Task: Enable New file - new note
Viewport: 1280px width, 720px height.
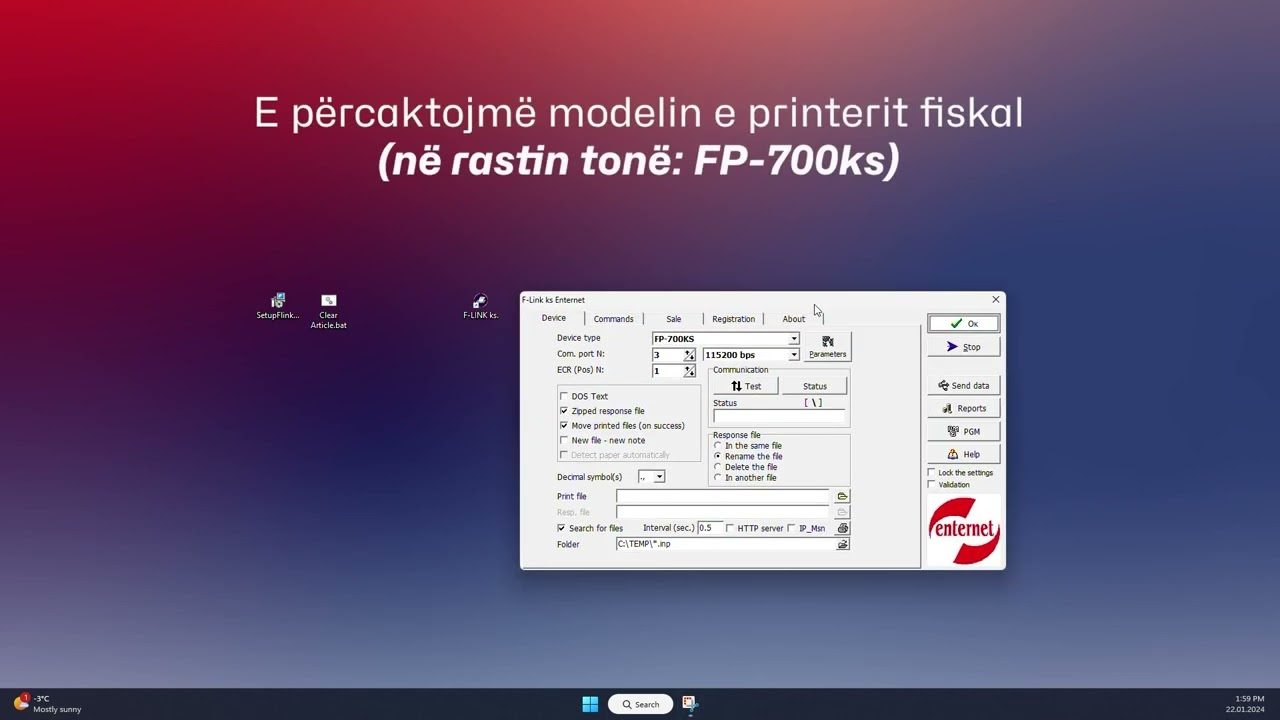Action: click(564, 440)
